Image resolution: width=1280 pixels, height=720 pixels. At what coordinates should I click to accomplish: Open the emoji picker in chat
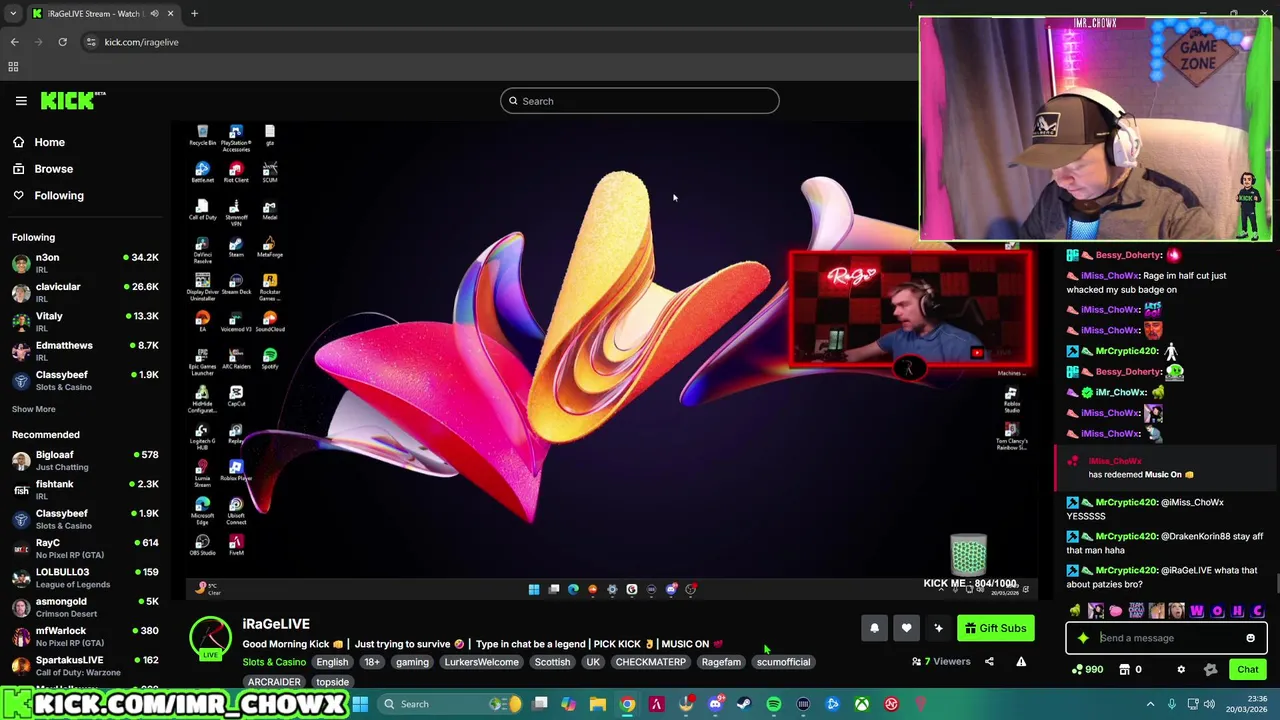point(1250,638)
